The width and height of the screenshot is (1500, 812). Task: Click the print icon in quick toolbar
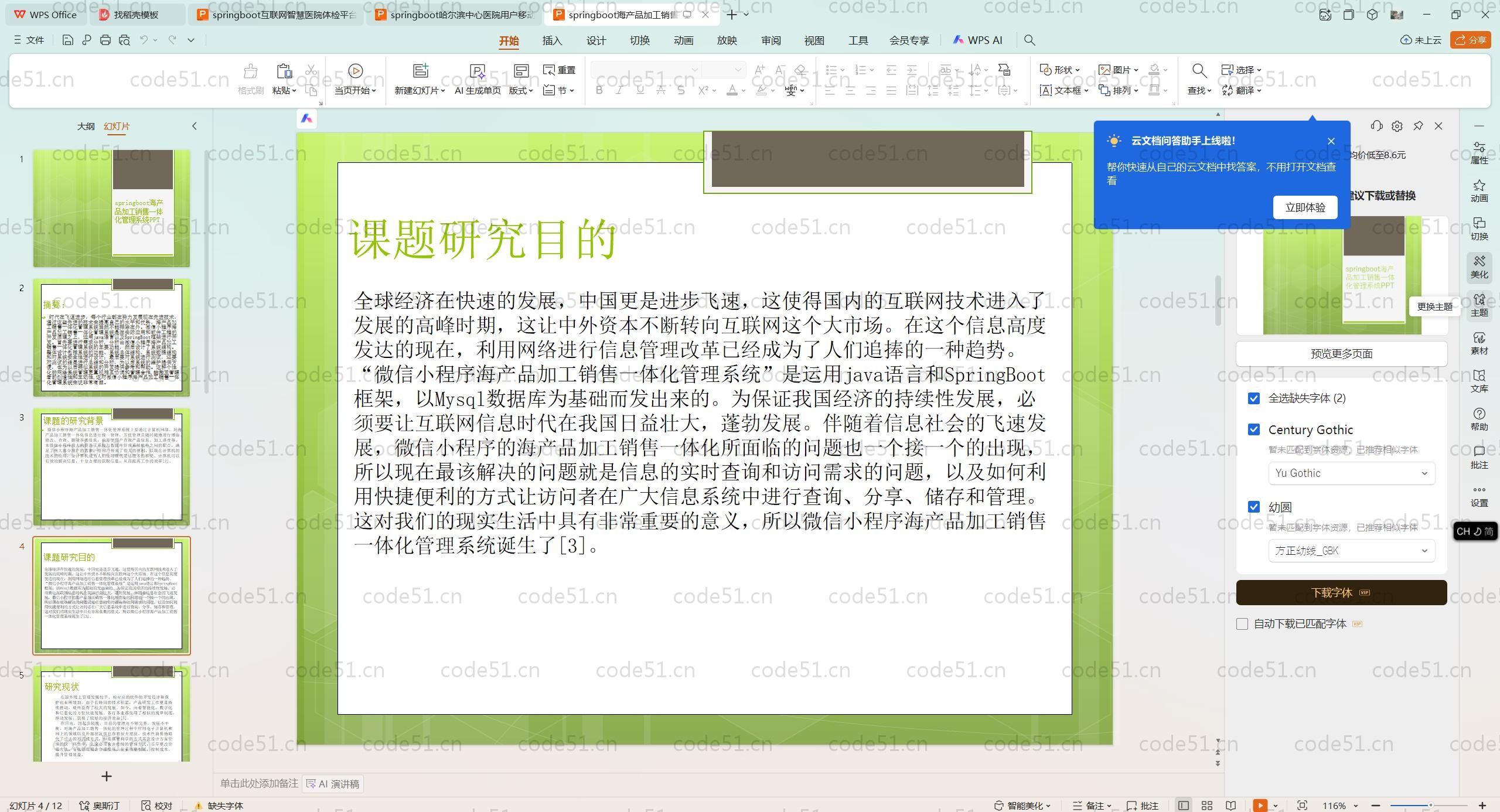[x=105, y=40]
